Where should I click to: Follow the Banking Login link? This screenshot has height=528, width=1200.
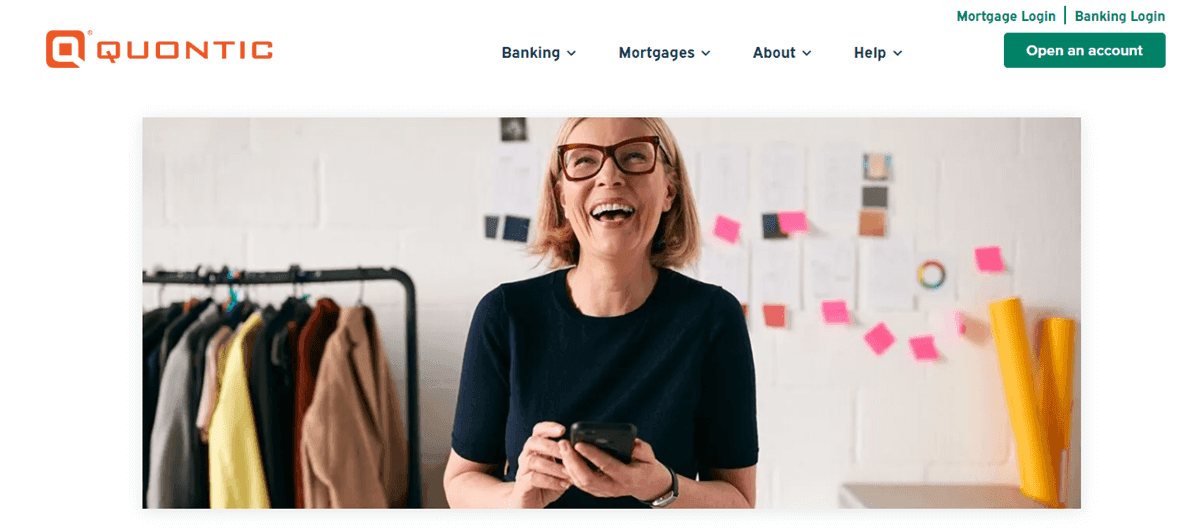coord(1120,16)
